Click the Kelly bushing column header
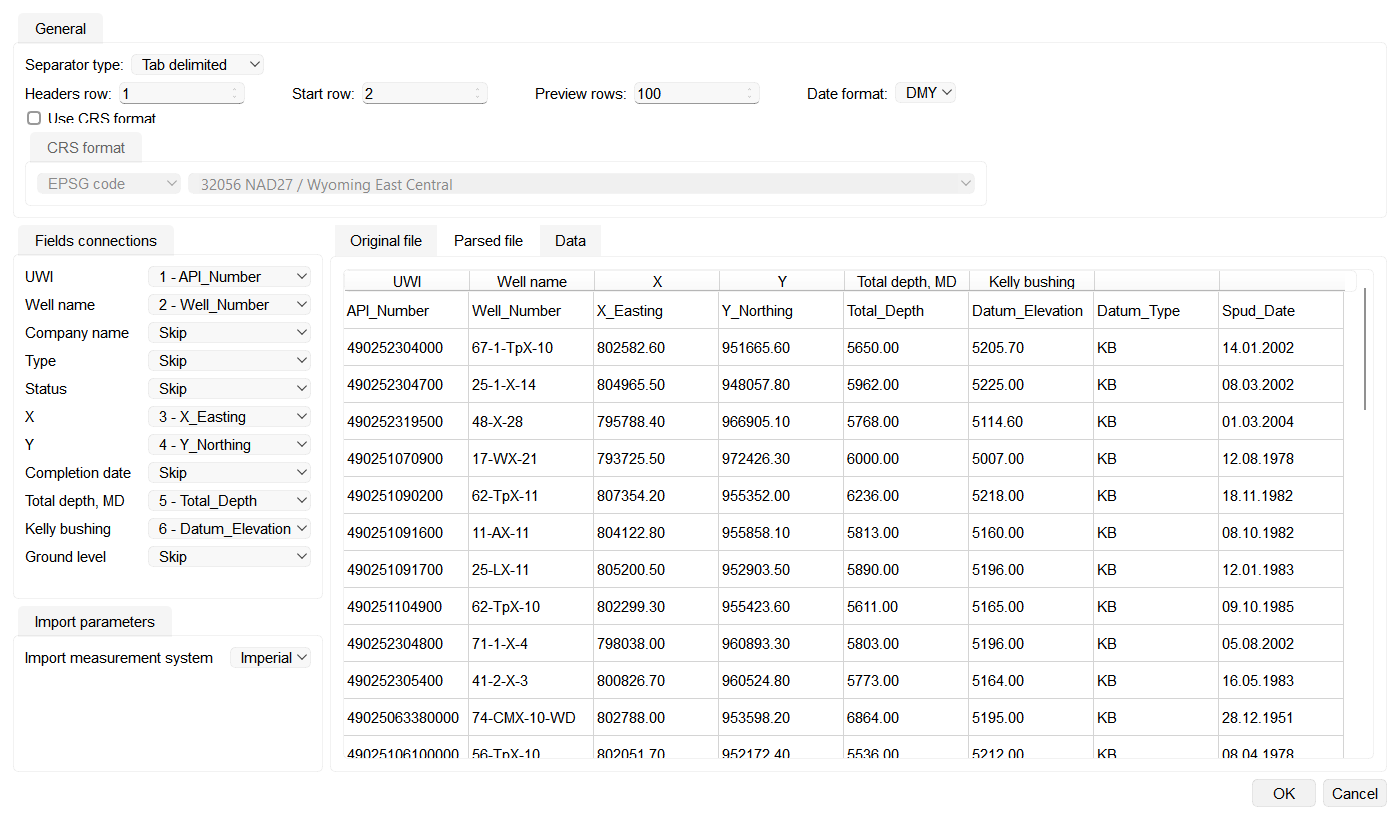 coord(1032,281)
